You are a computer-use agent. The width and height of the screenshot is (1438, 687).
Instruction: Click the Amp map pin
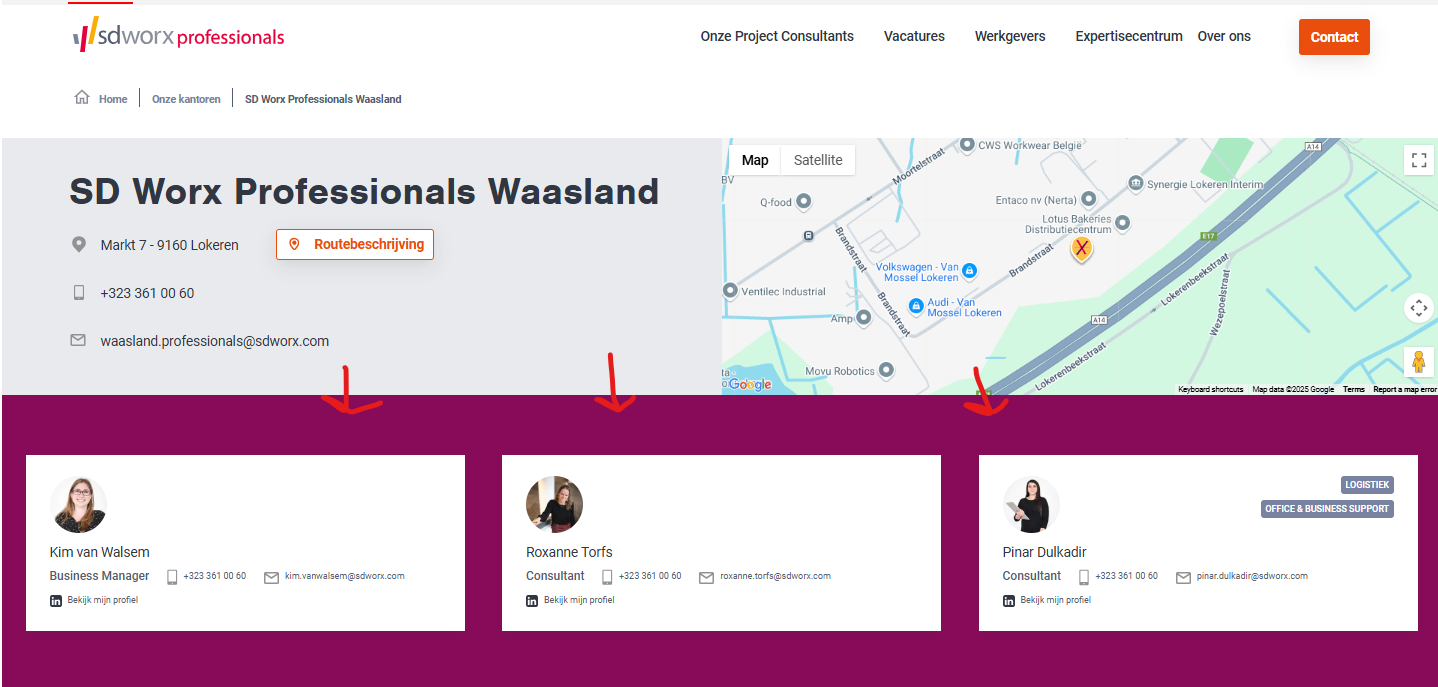coord(864,318)
